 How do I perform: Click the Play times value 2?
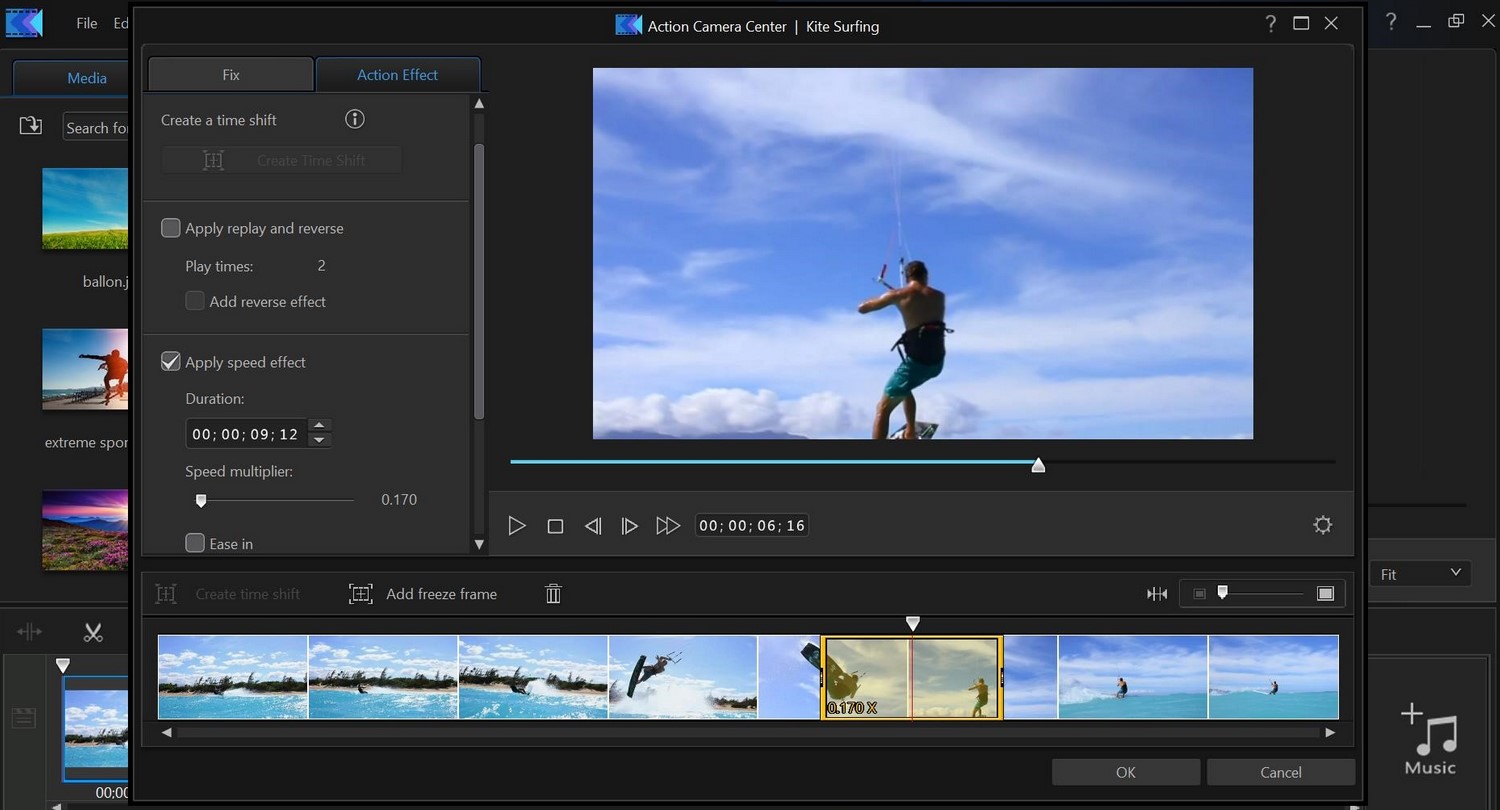click(321, 266)
